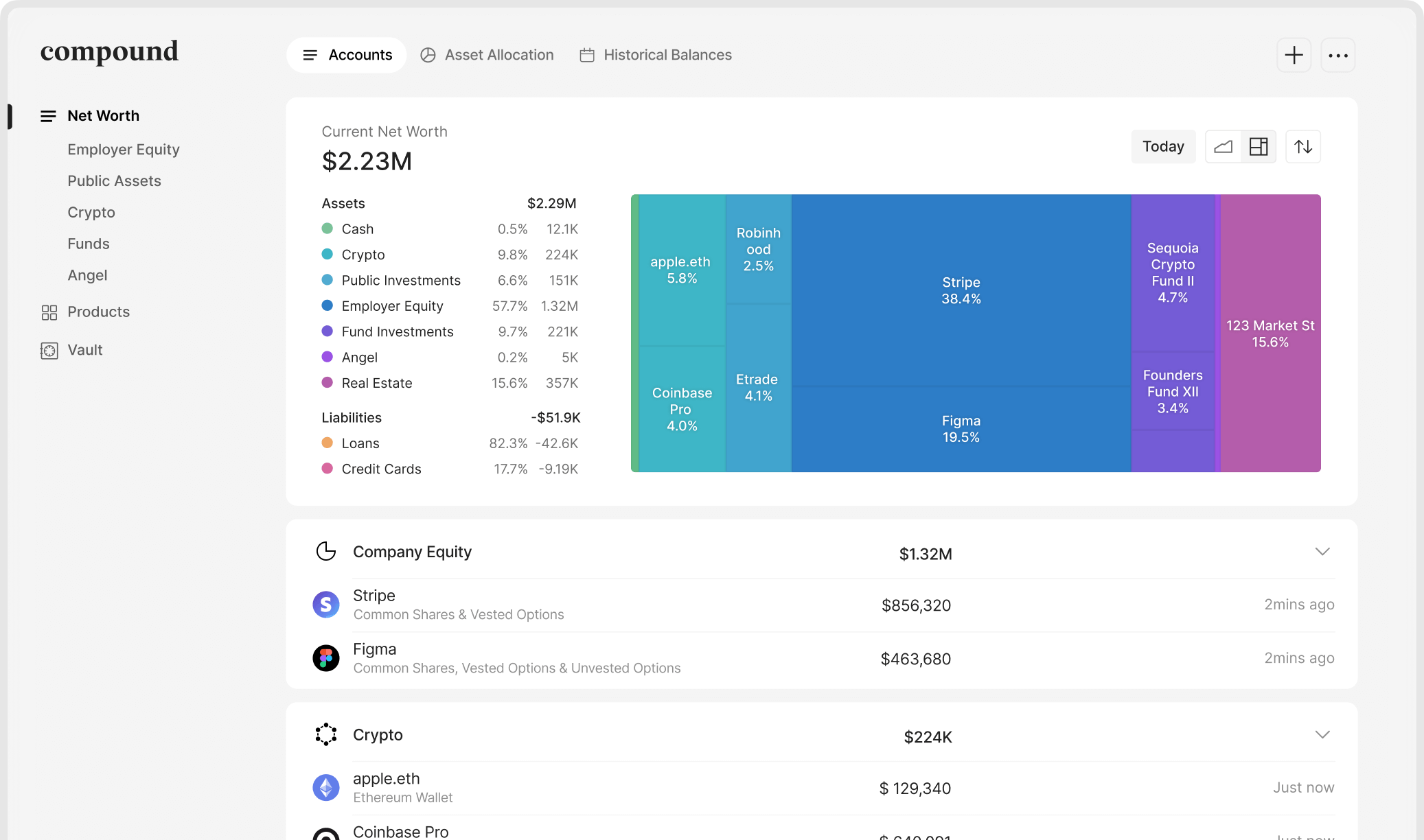Open Vault in the sidebar
Image resolution: width=1424 pixels, height=840 pixels.
[84, 350]
